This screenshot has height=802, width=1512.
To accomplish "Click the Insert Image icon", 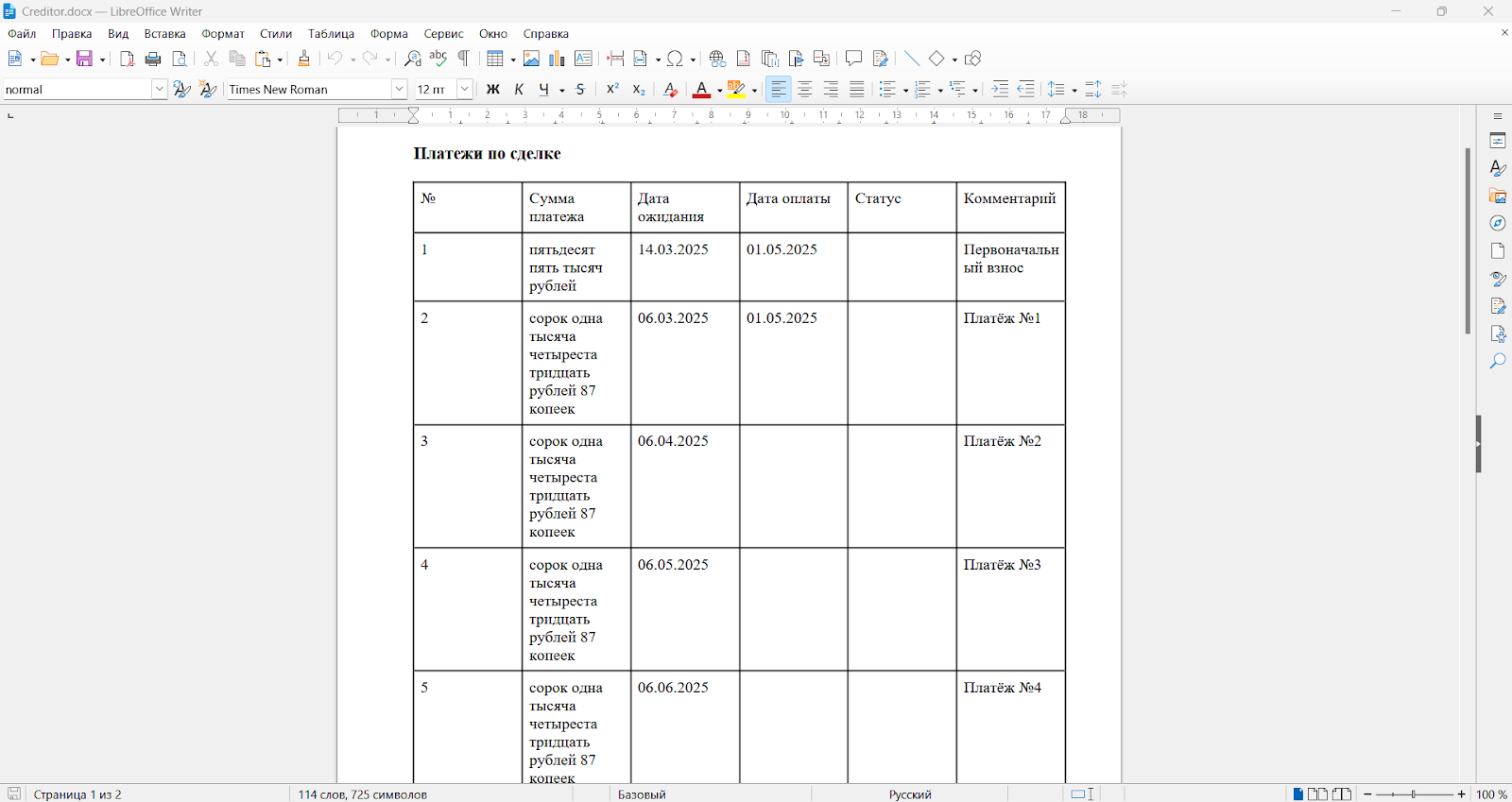I will [531, 59].
